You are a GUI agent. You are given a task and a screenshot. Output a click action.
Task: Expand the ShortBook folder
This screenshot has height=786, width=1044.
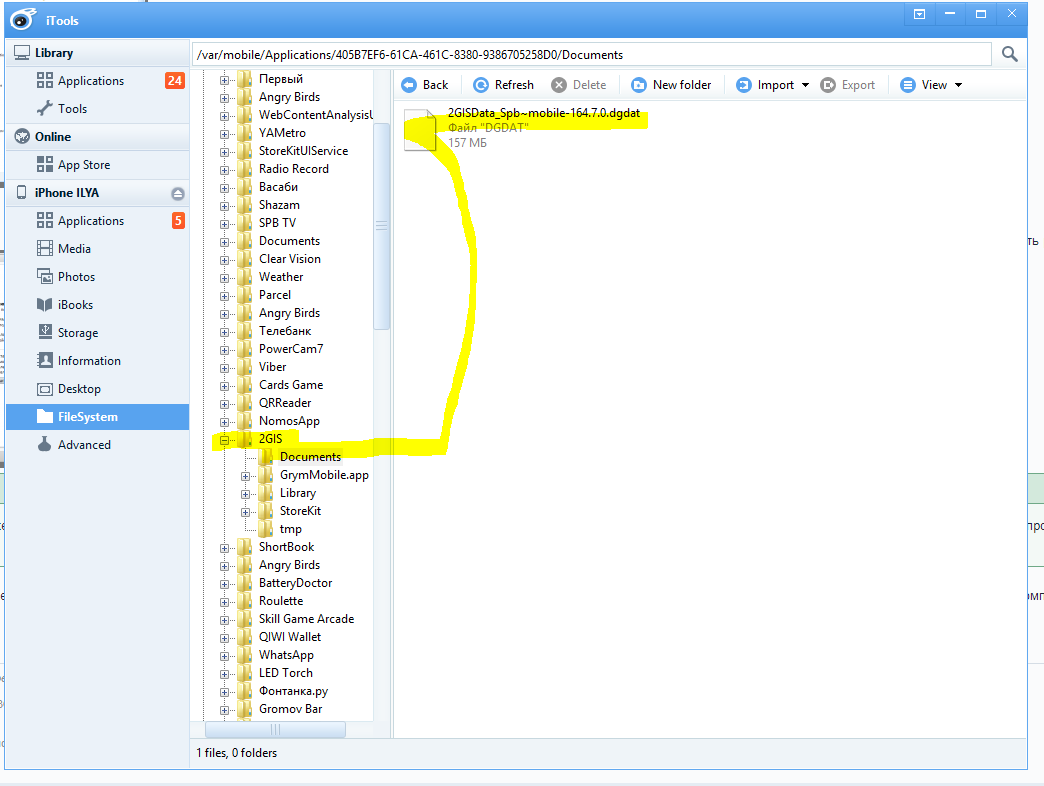tap(224, 548)
